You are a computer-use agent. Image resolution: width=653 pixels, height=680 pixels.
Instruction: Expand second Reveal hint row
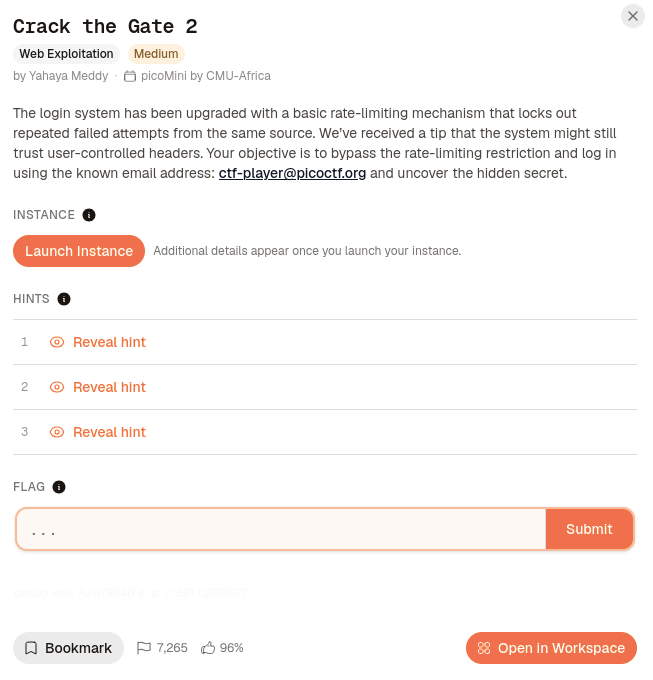click(x=325, y=387)
